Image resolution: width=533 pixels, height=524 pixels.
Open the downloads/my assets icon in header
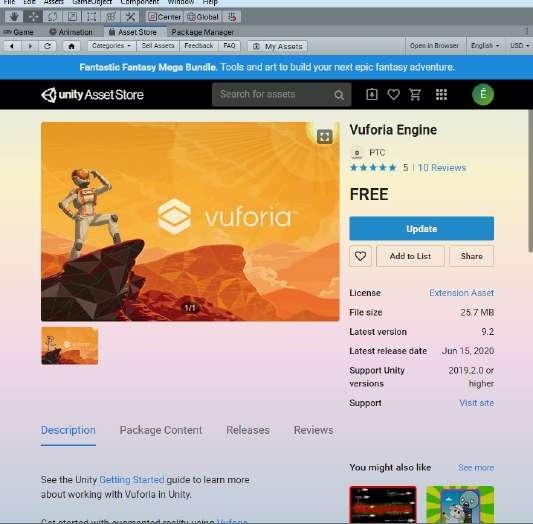coord(372,94)
